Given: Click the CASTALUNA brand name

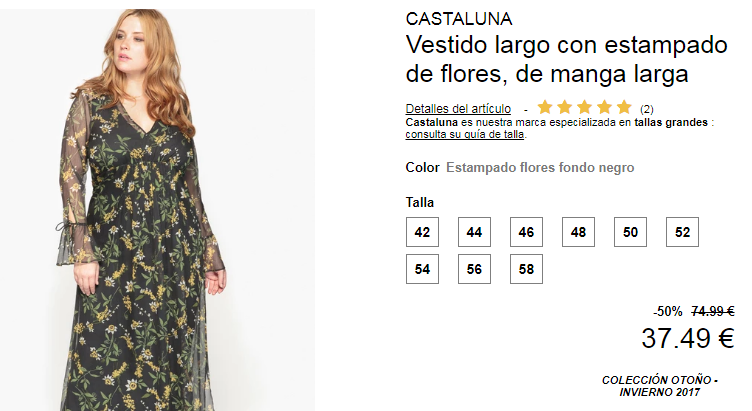Looking at the screenshot, I should tap(459, 19).
